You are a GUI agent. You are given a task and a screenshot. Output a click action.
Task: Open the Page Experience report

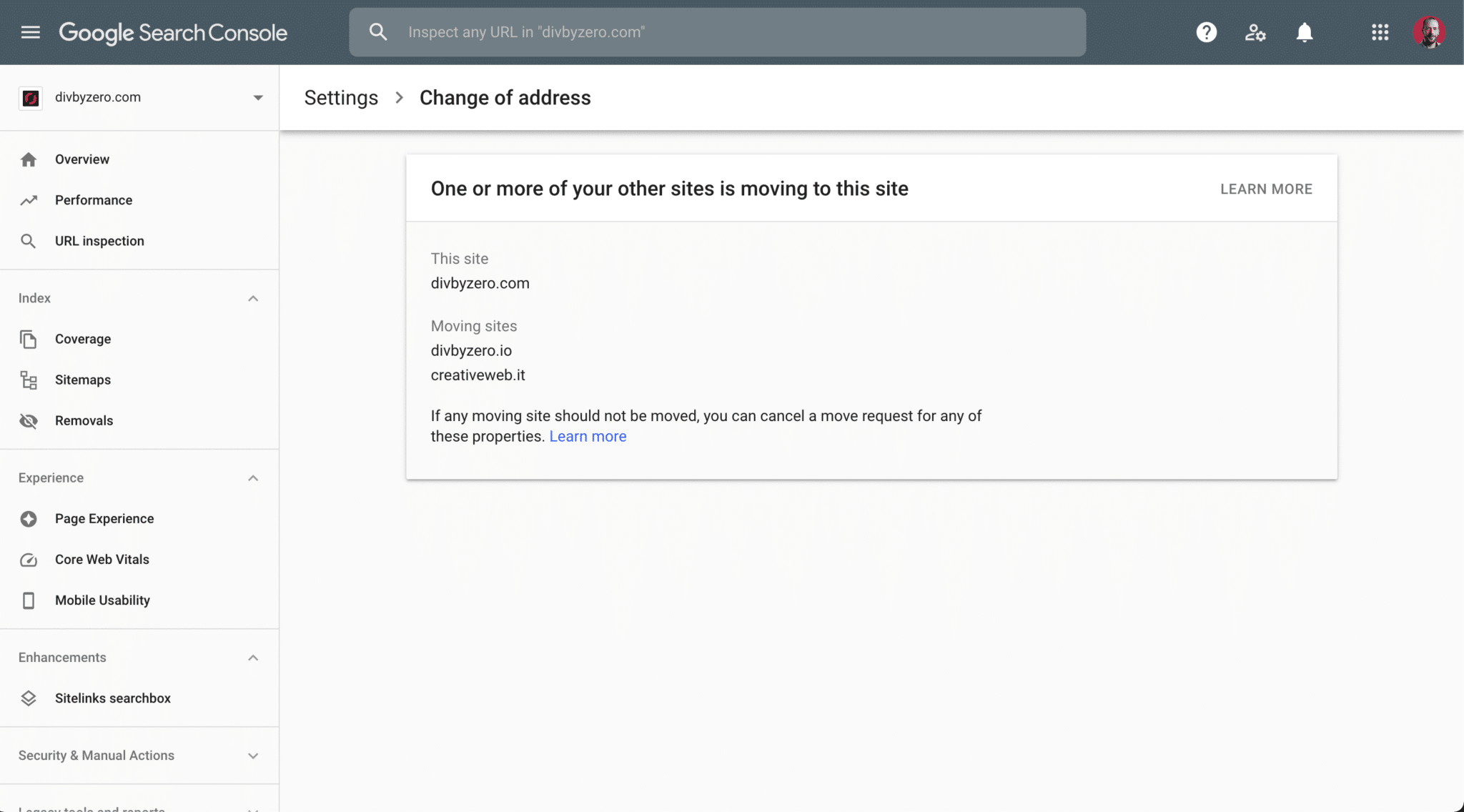point(104,519)
